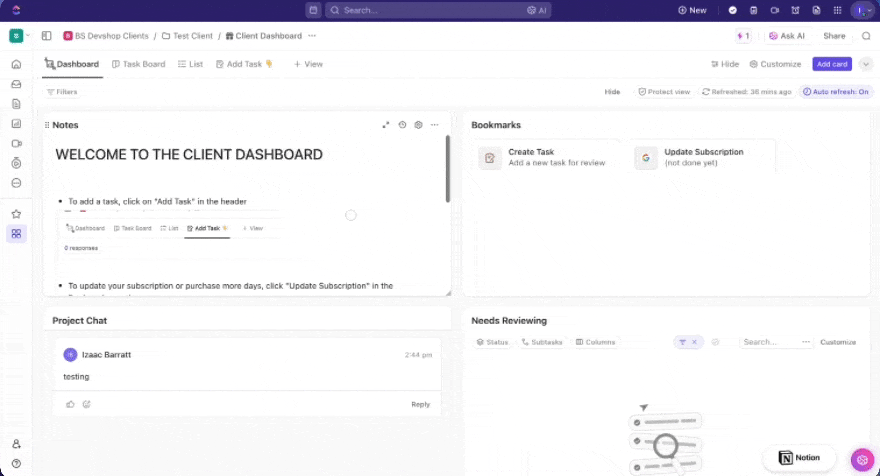Open the Help question mark icon
The height and width of the screenshot is (476, 880).
(16, 464)
